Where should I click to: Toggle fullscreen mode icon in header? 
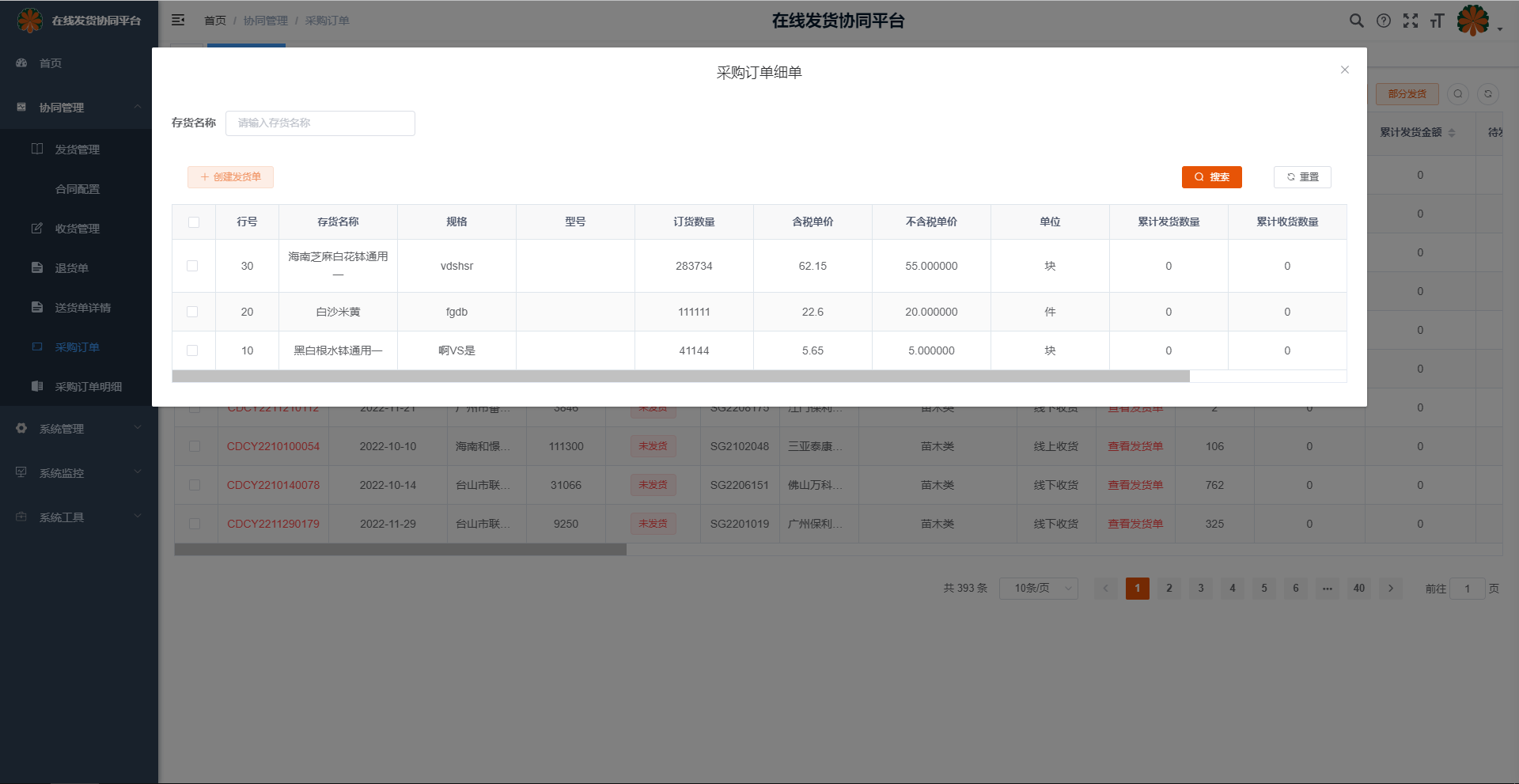(x=1410, y=21)
